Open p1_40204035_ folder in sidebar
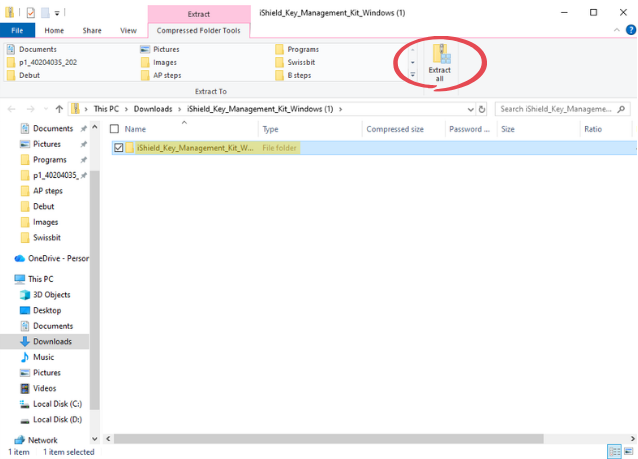This screenshot has width=638, height=459. point(55,175)
